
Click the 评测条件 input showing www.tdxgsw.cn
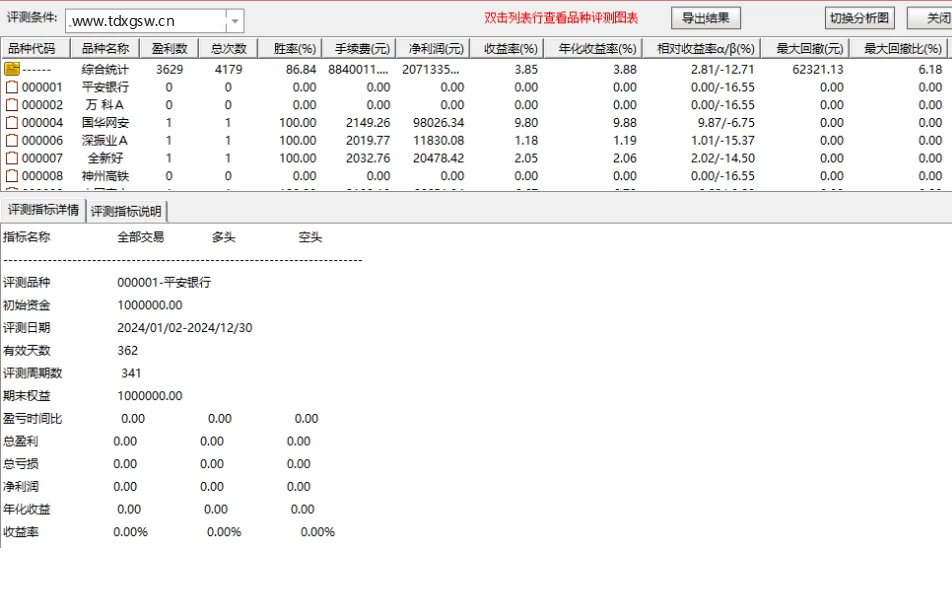[x=146, y=21]
